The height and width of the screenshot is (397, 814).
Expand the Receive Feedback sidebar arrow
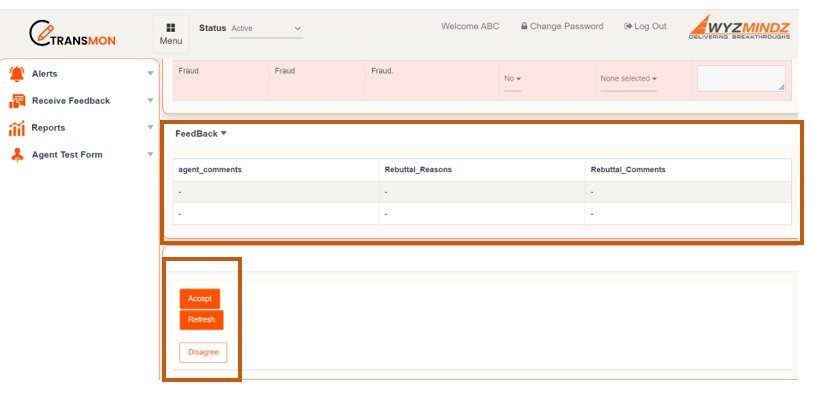click(150, 101)
